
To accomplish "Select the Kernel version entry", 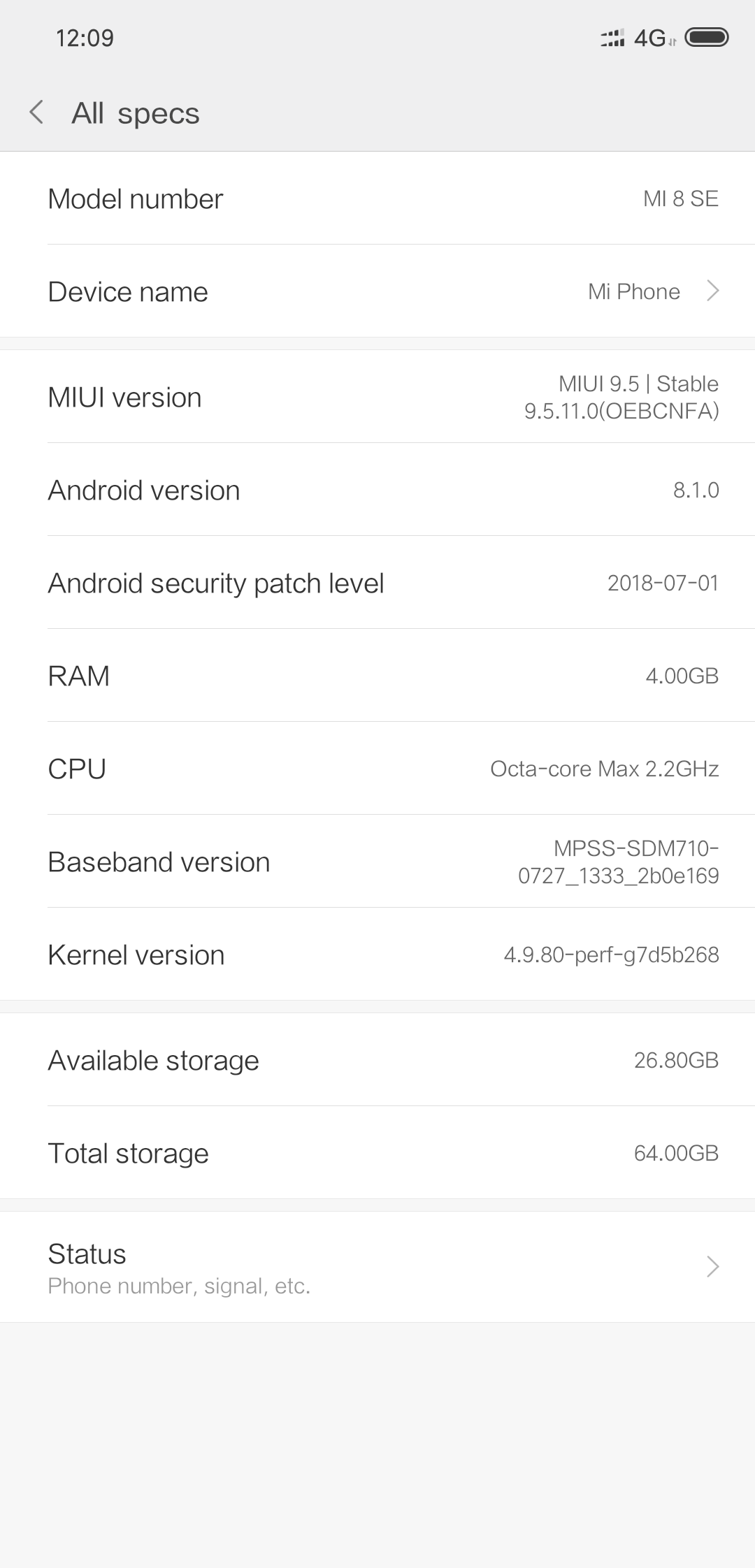I will pos(377,954).
